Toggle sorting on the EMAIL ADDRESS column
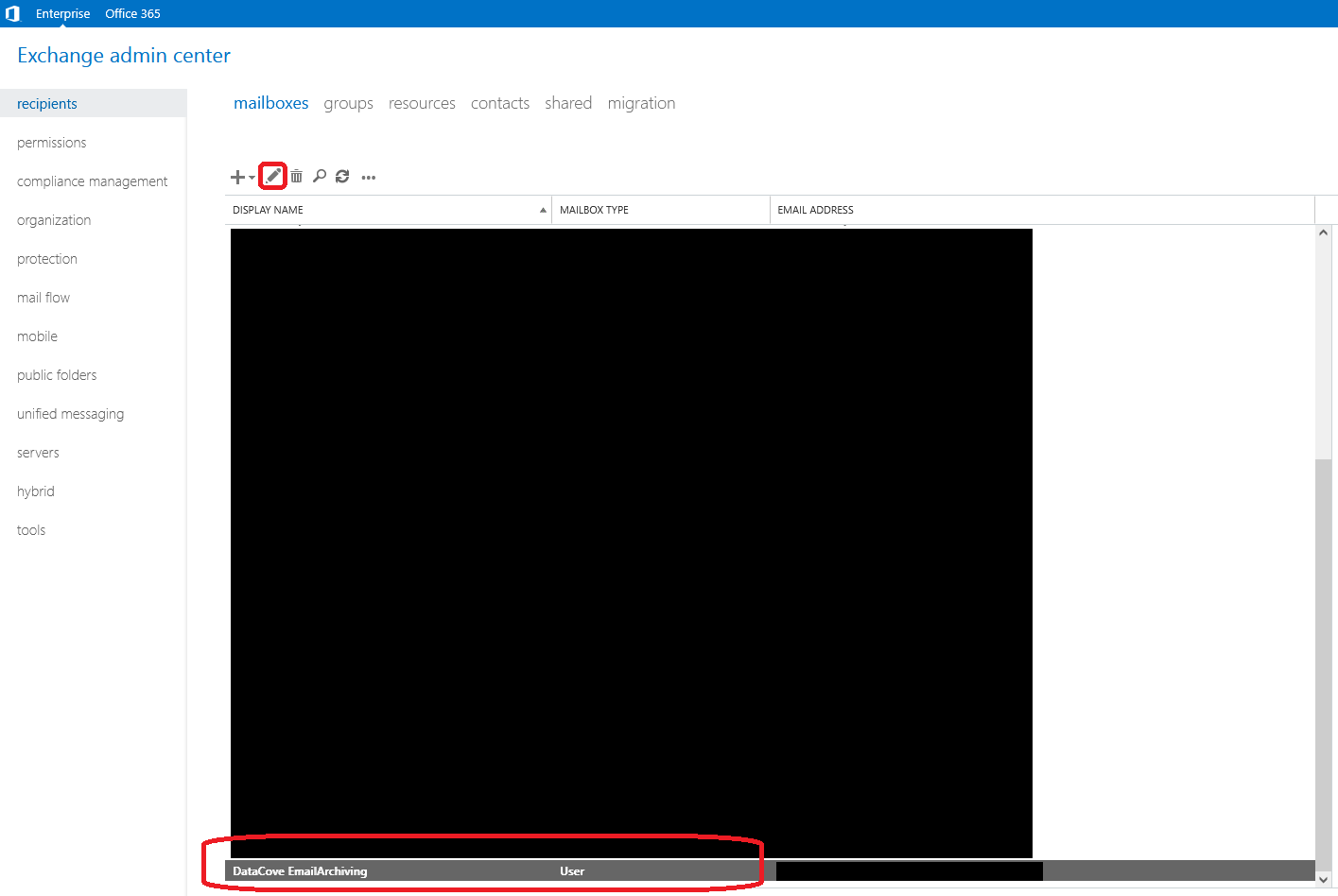 click(815, 209)
